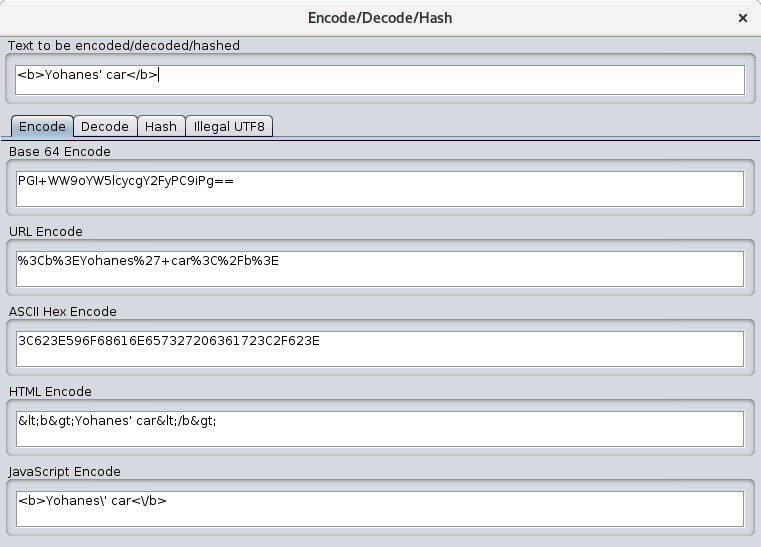Click the 'ASCII Hex Encode' section label
Viewport: 761px width, 547px height.
point(63,311)
